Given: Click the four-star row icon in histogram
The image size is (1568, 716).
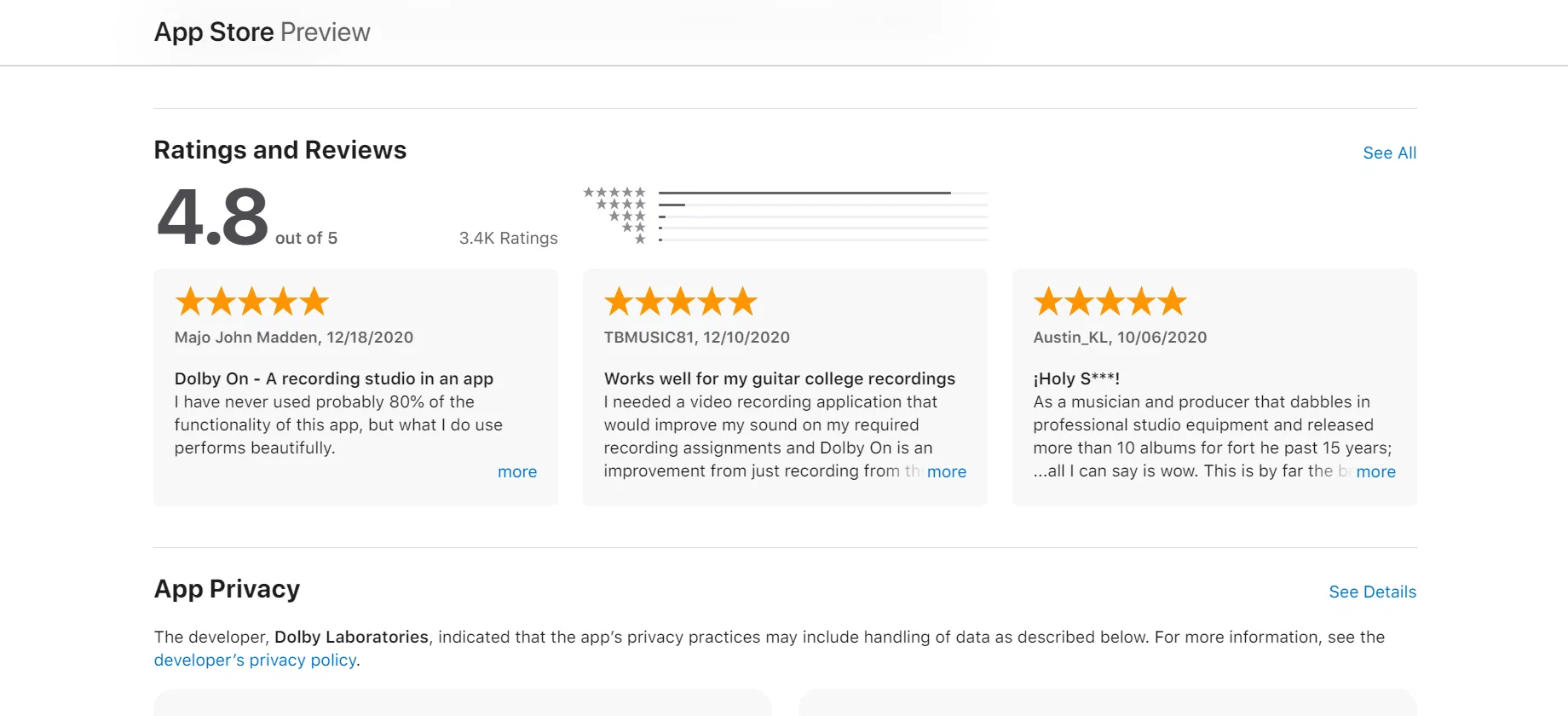Looking at the screenshot, I should pyautogui.click(x=621, y=205).
